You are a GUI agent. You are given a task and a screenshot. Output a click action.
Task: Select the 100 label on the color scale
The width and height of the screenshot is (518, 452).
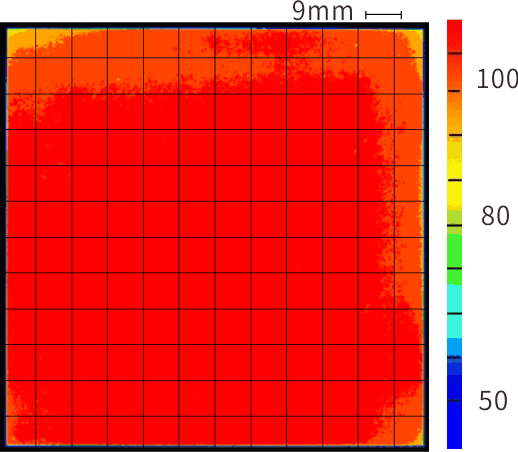pyautogui.click(x=497, y=79)
